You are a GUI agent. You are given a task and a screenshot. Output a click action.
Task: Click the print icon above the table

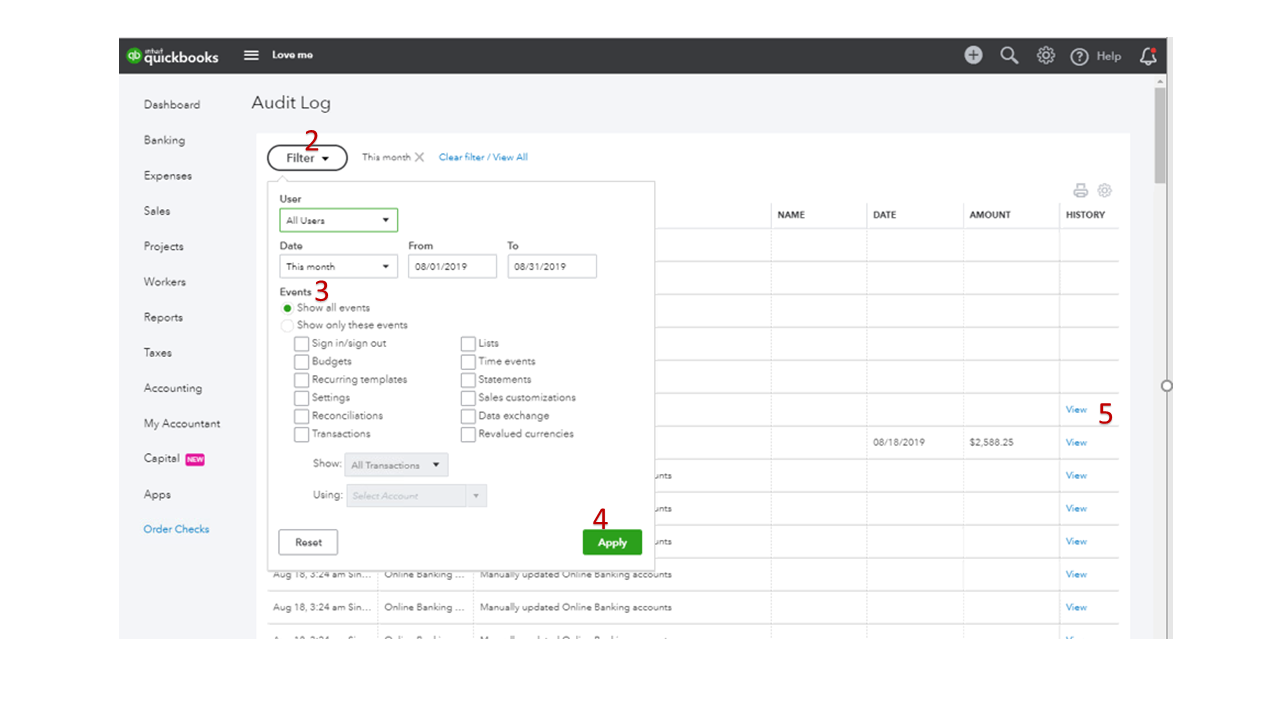(x=1080, y=190)
